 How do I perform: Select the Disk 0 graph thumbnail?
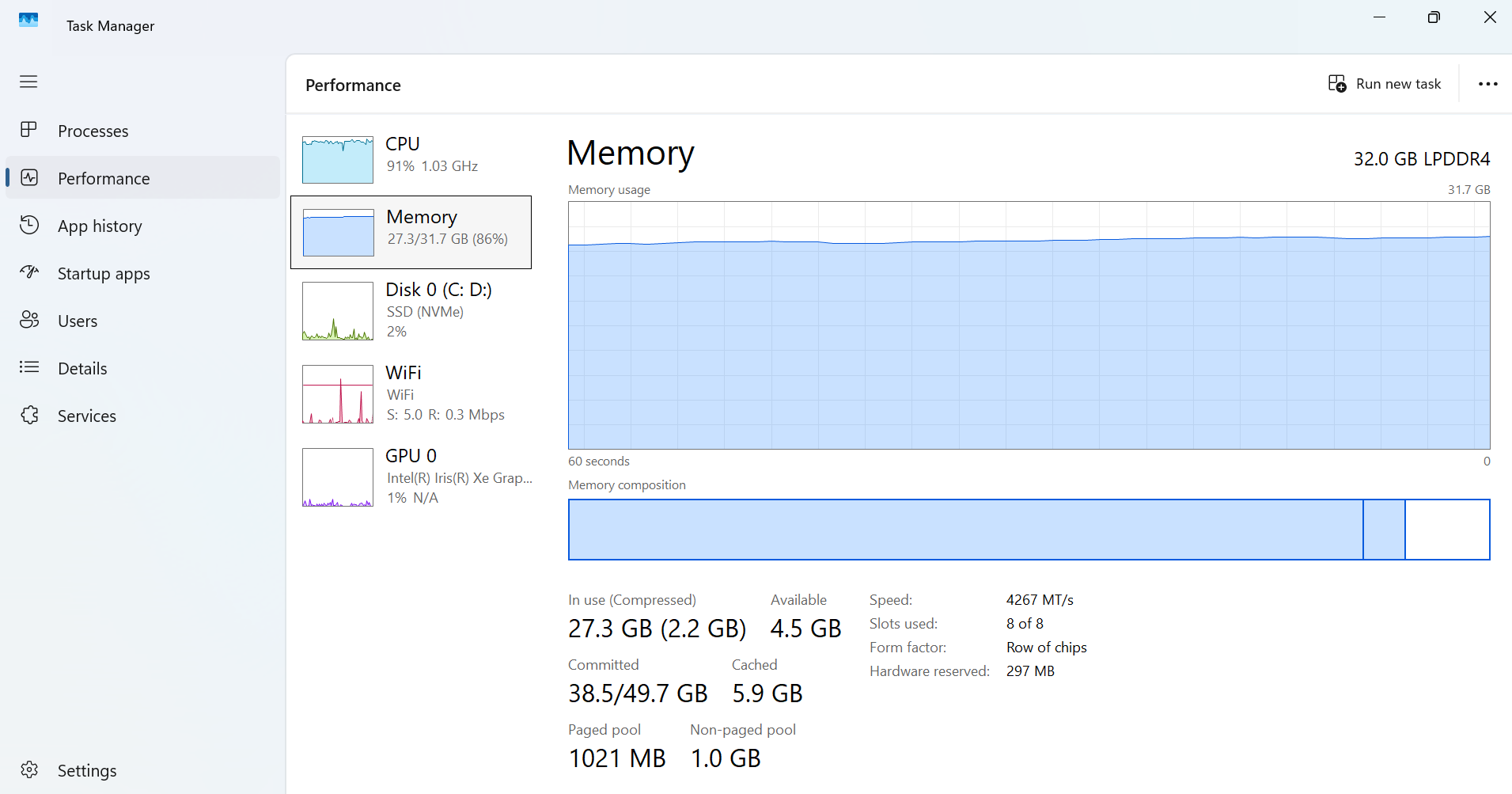point(338,311)
